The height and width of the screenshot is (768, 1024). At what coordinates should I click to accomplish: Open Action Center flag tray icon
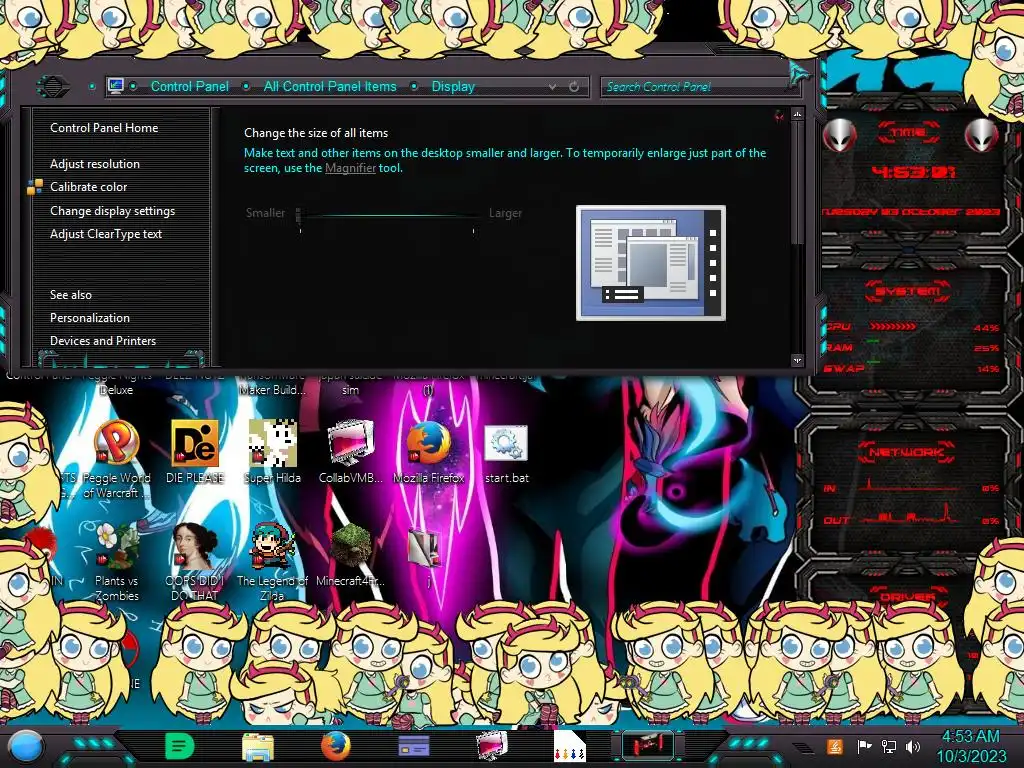click(864, 746)
